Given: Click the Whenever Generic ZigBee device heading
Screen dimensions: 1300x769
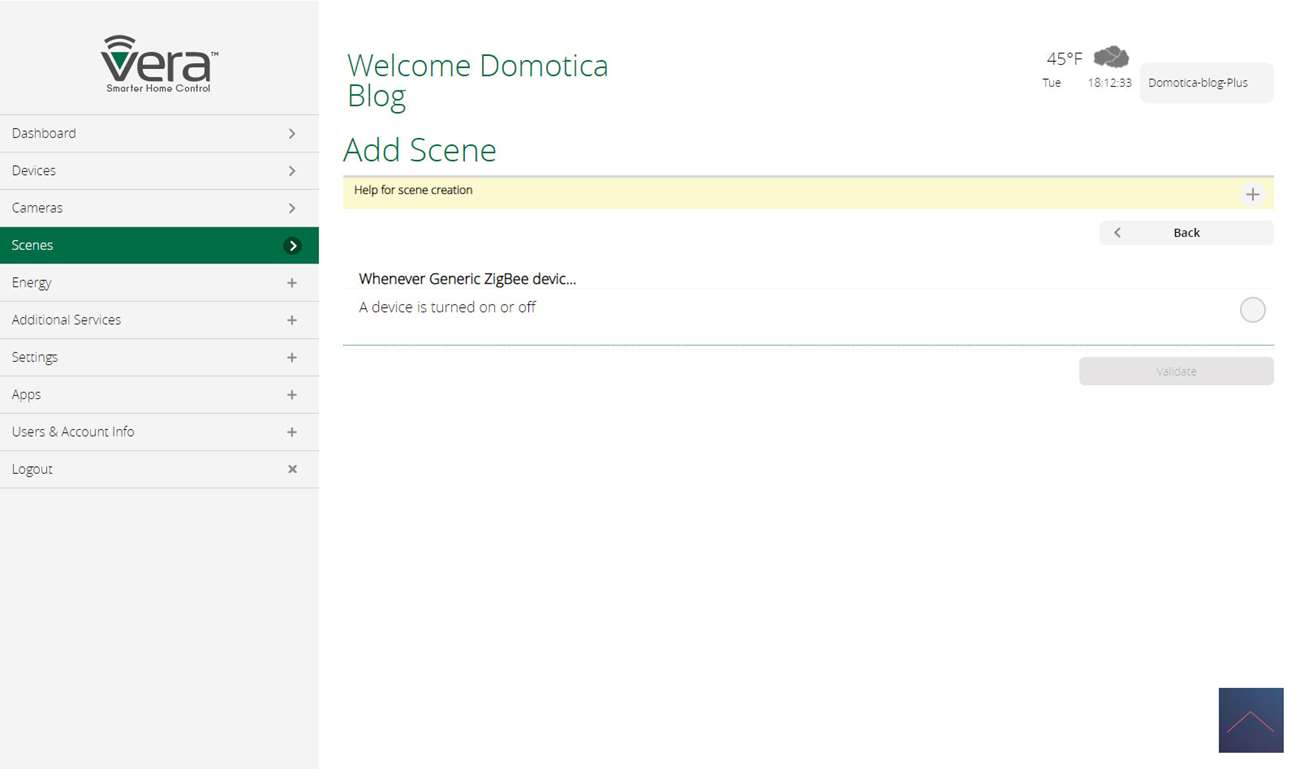Looking at the screenshot, I should 467,279.
